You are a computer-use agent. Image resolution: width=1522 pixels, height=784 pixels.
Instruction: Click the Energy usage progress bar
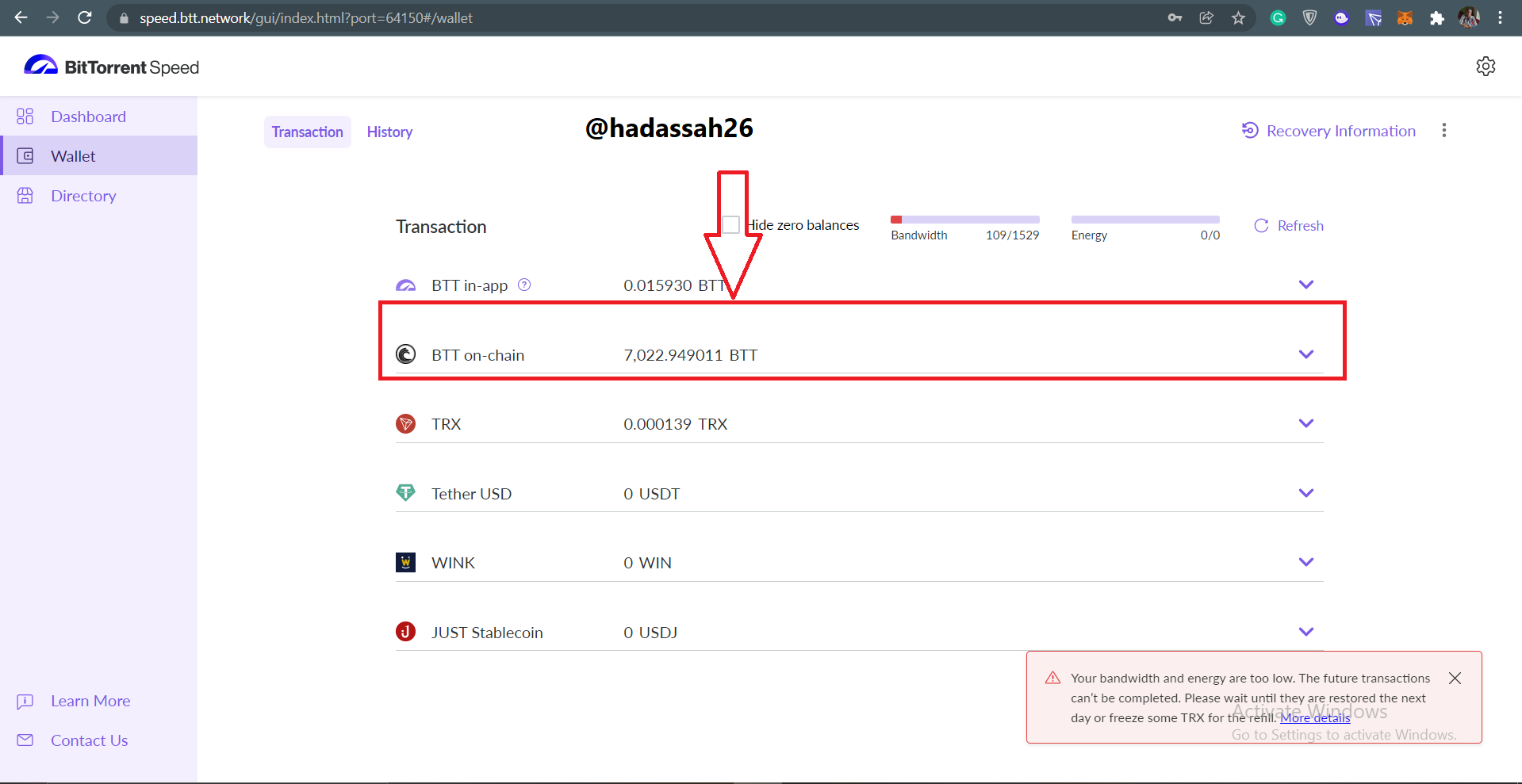pos(1145,220)
